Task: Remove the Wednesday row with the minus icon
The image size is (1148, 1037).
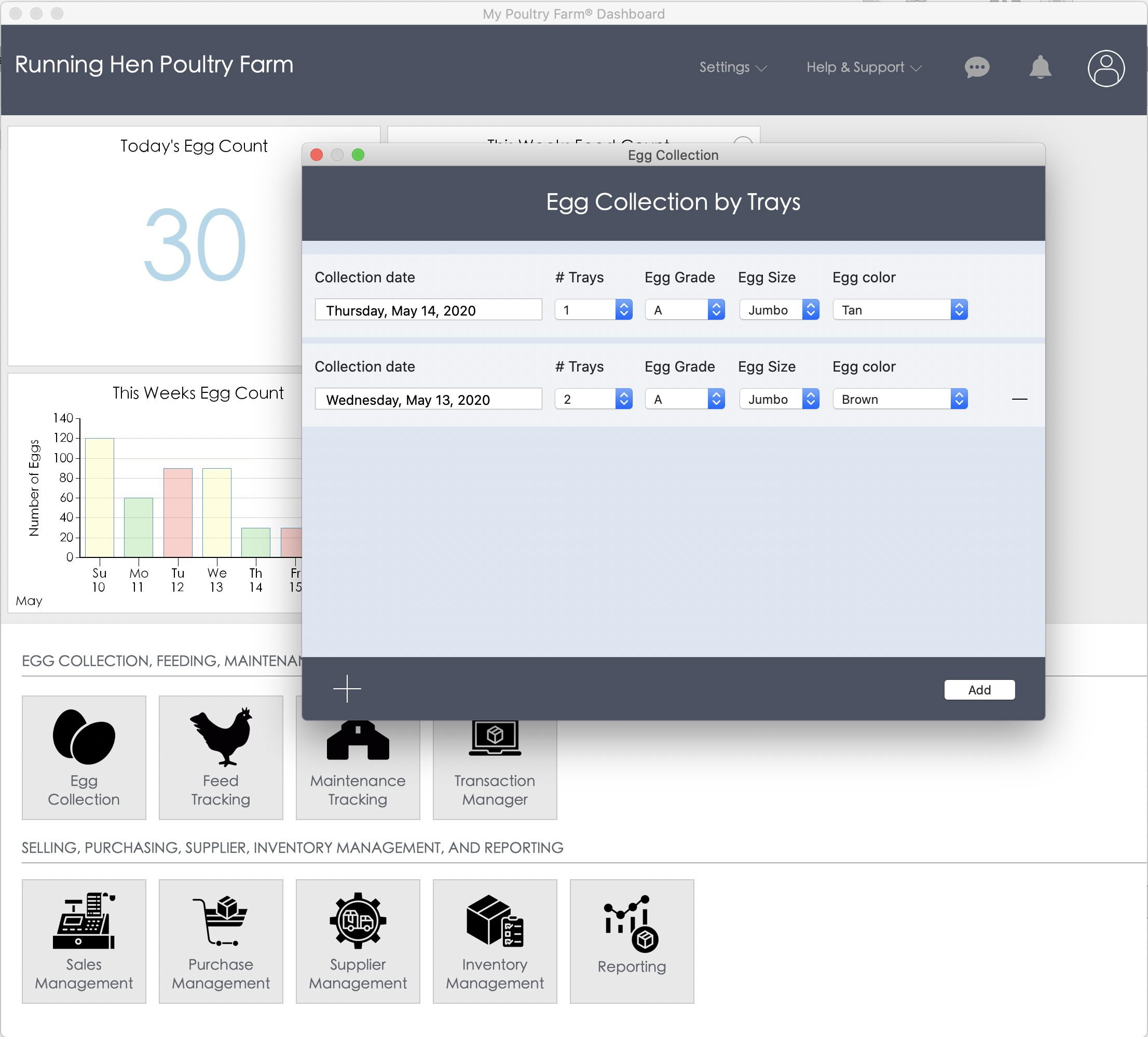Action: (1019, 399)
